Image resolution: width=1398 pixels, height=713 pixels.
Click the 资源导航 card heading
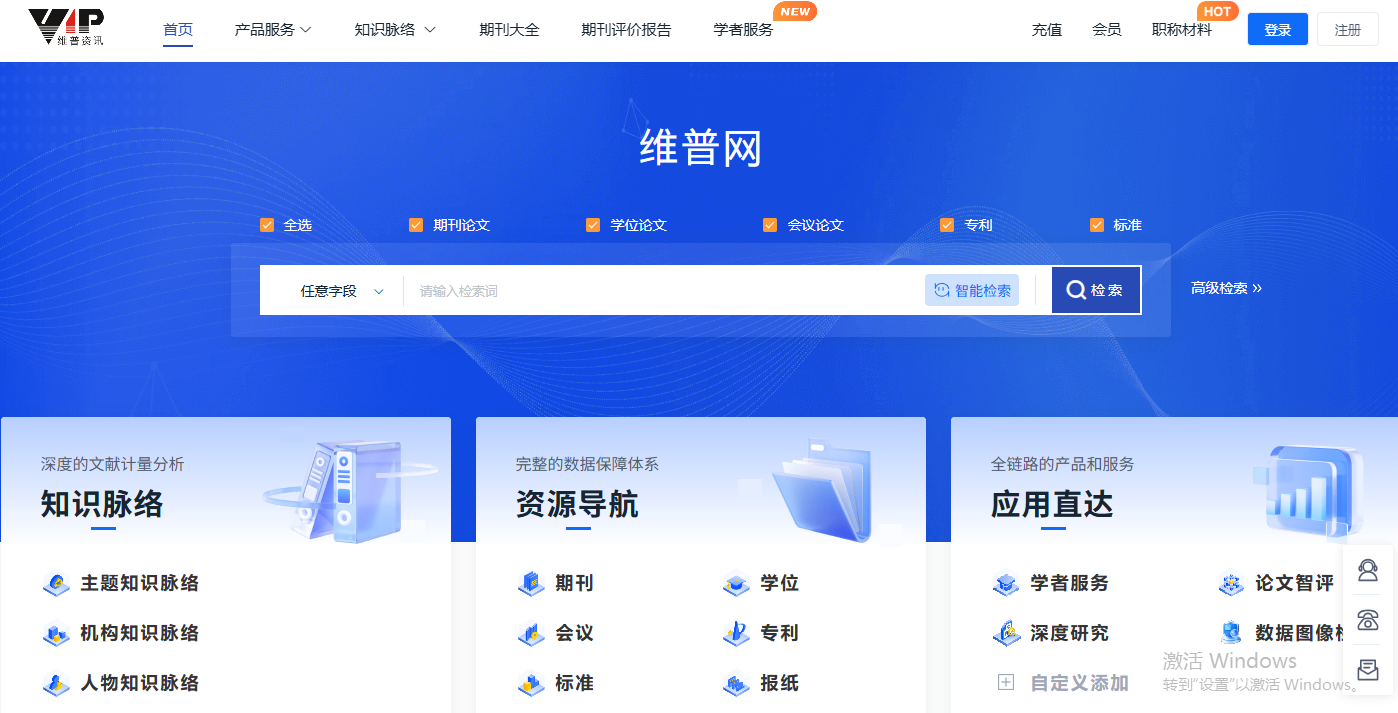[x=577, y=504]
